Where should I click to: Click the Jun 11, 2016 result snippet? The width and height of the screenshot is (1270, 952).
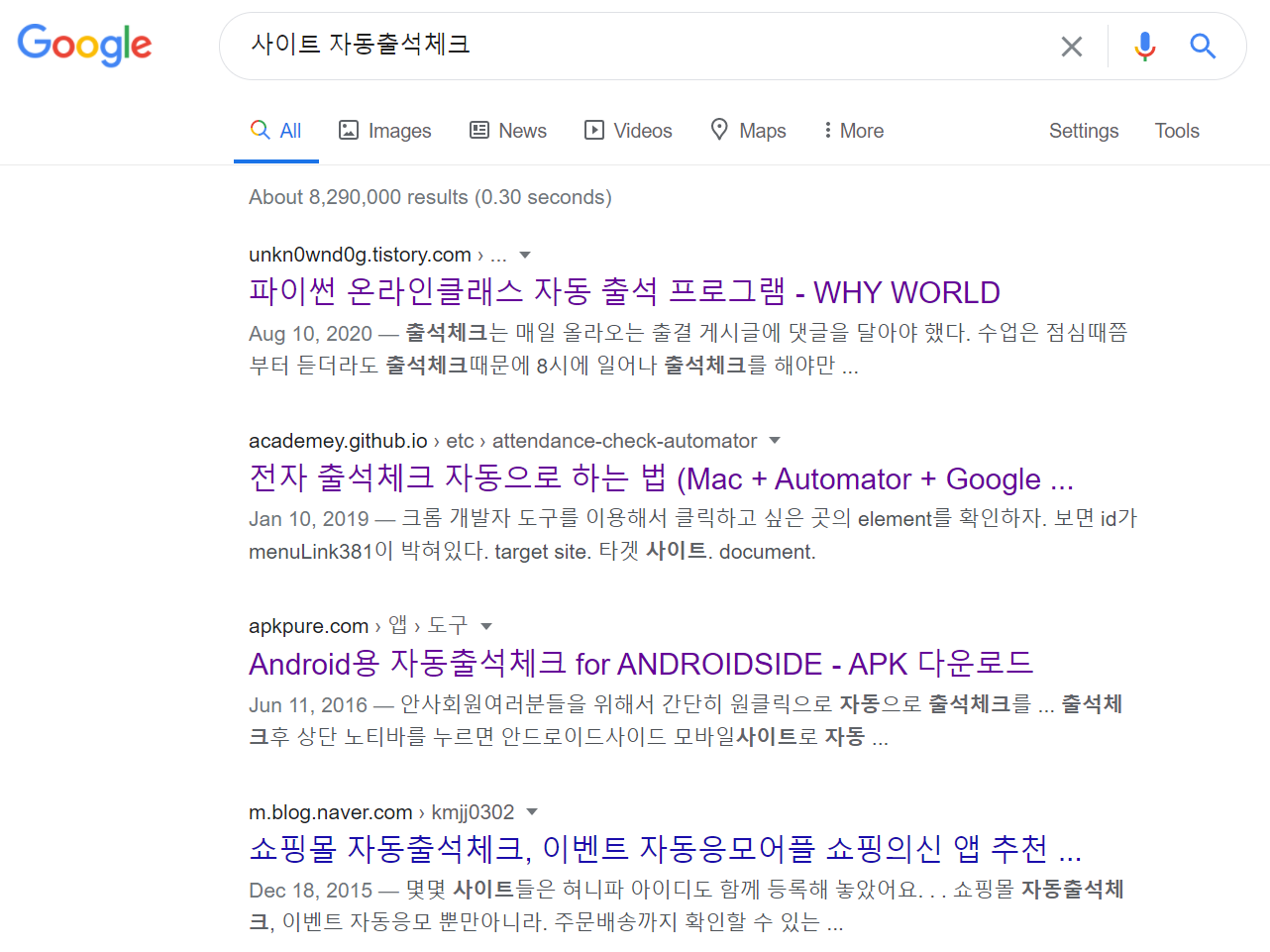click(686, 720)
